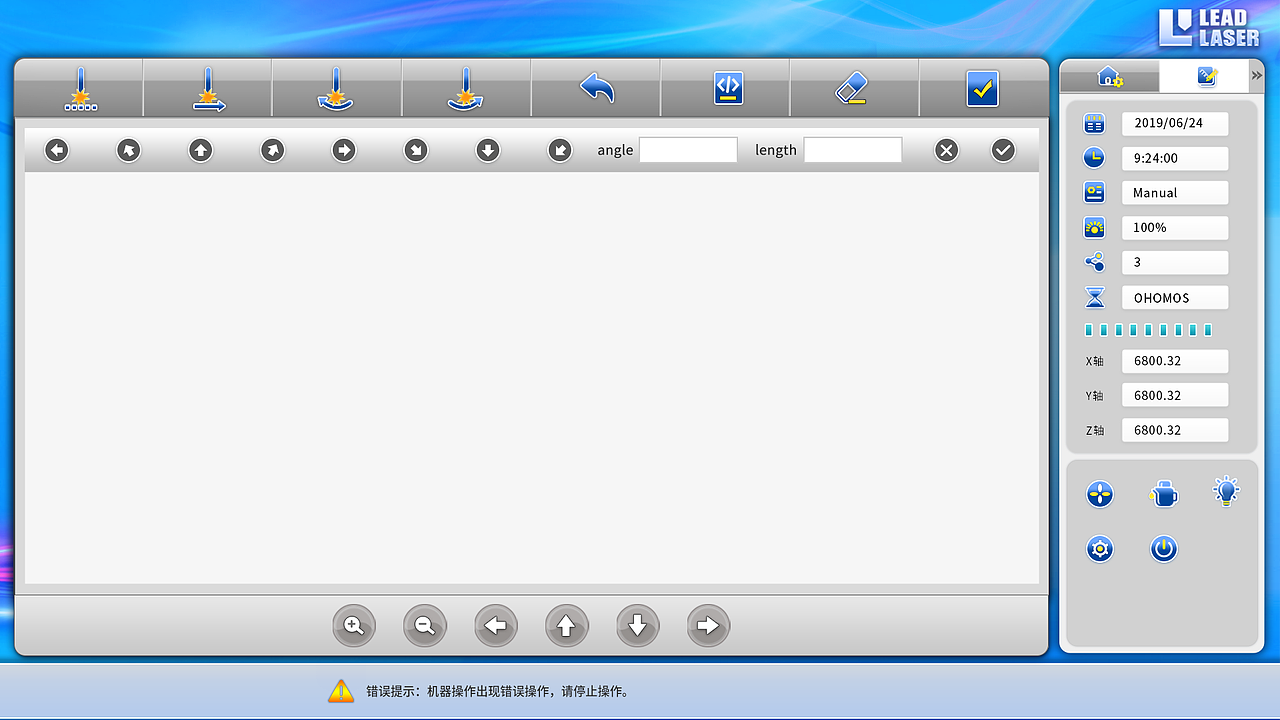This screenshot has width=1280, height=720.
Task: Click the blue checkmark confirm icon
Action: pos(983,89)
